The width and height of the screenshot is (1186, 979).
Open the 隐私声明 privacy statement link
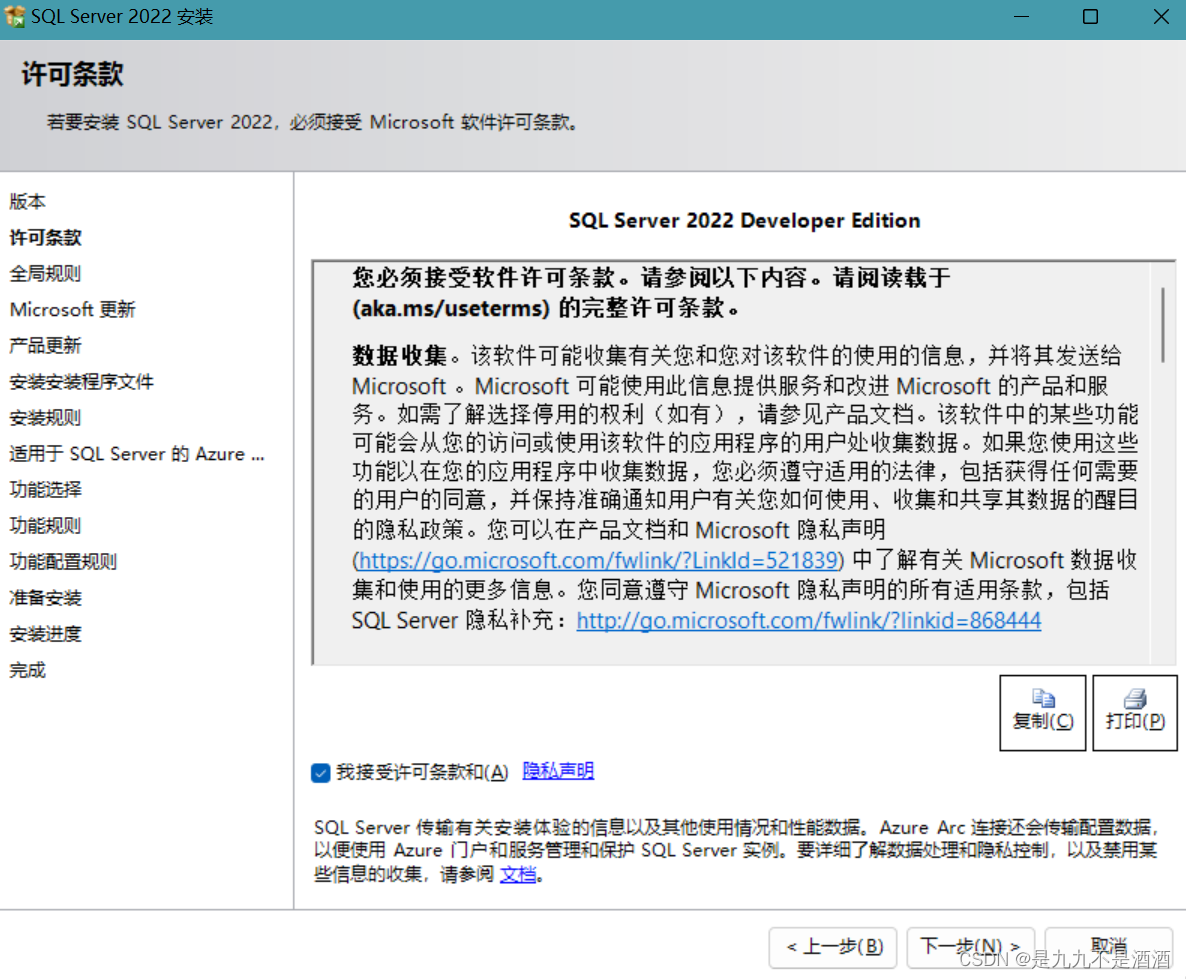(558, 771)
